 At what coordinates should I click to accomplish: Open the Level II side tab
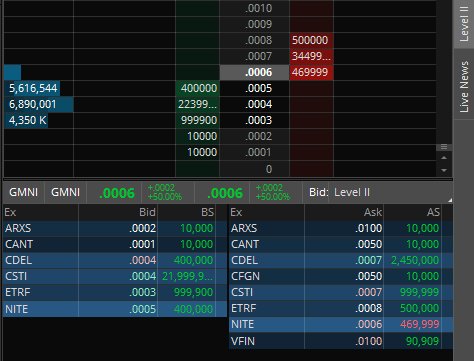tap(464, 23)
